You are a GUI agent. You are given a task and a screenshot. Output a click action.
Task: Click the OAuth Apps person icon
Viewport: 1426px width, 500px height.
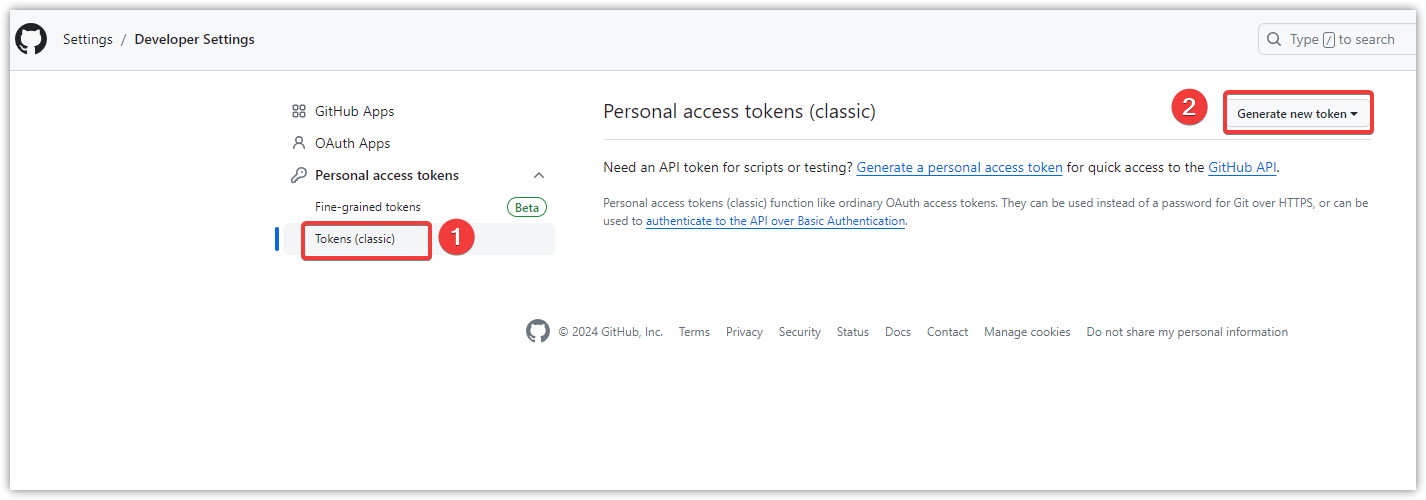pos(298,143)
